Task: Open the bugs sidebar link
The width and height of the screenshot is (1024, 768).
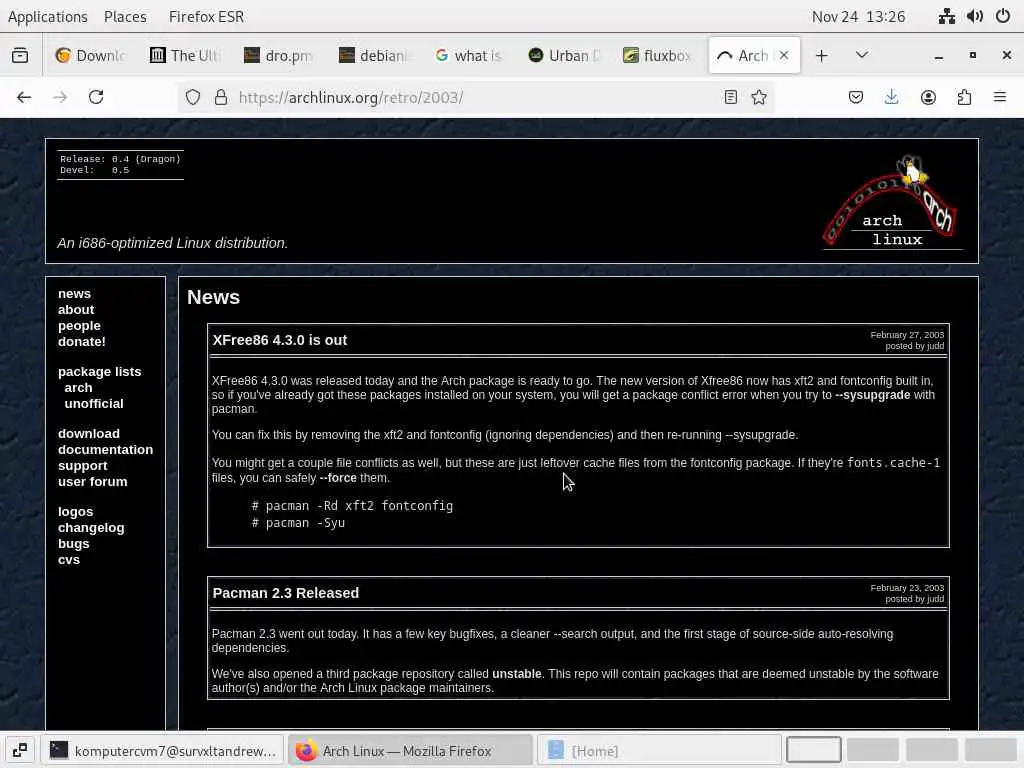Action: [x=73, y=543]
